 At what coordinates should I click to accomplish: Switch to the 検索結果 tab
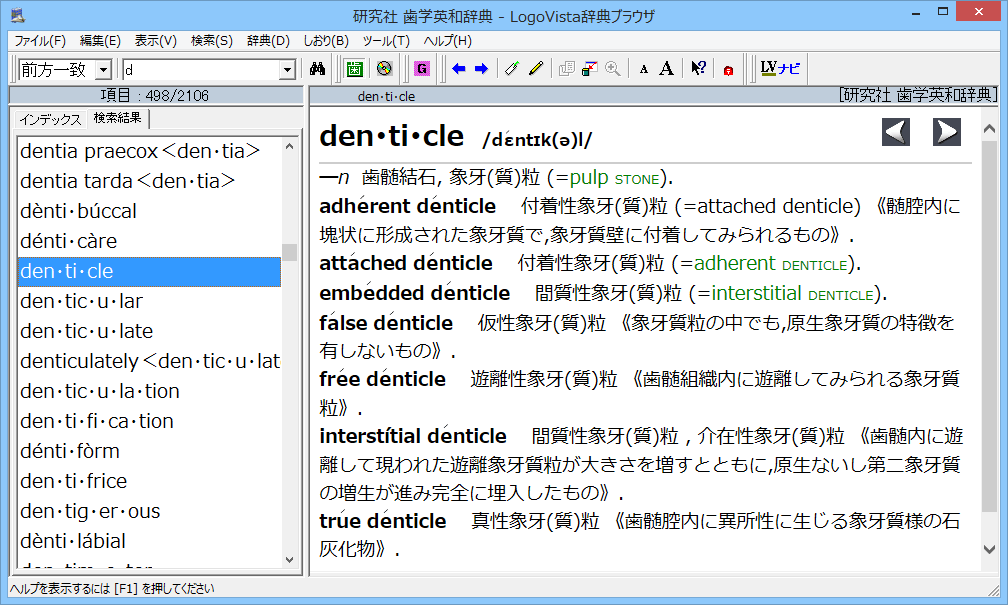118,118
